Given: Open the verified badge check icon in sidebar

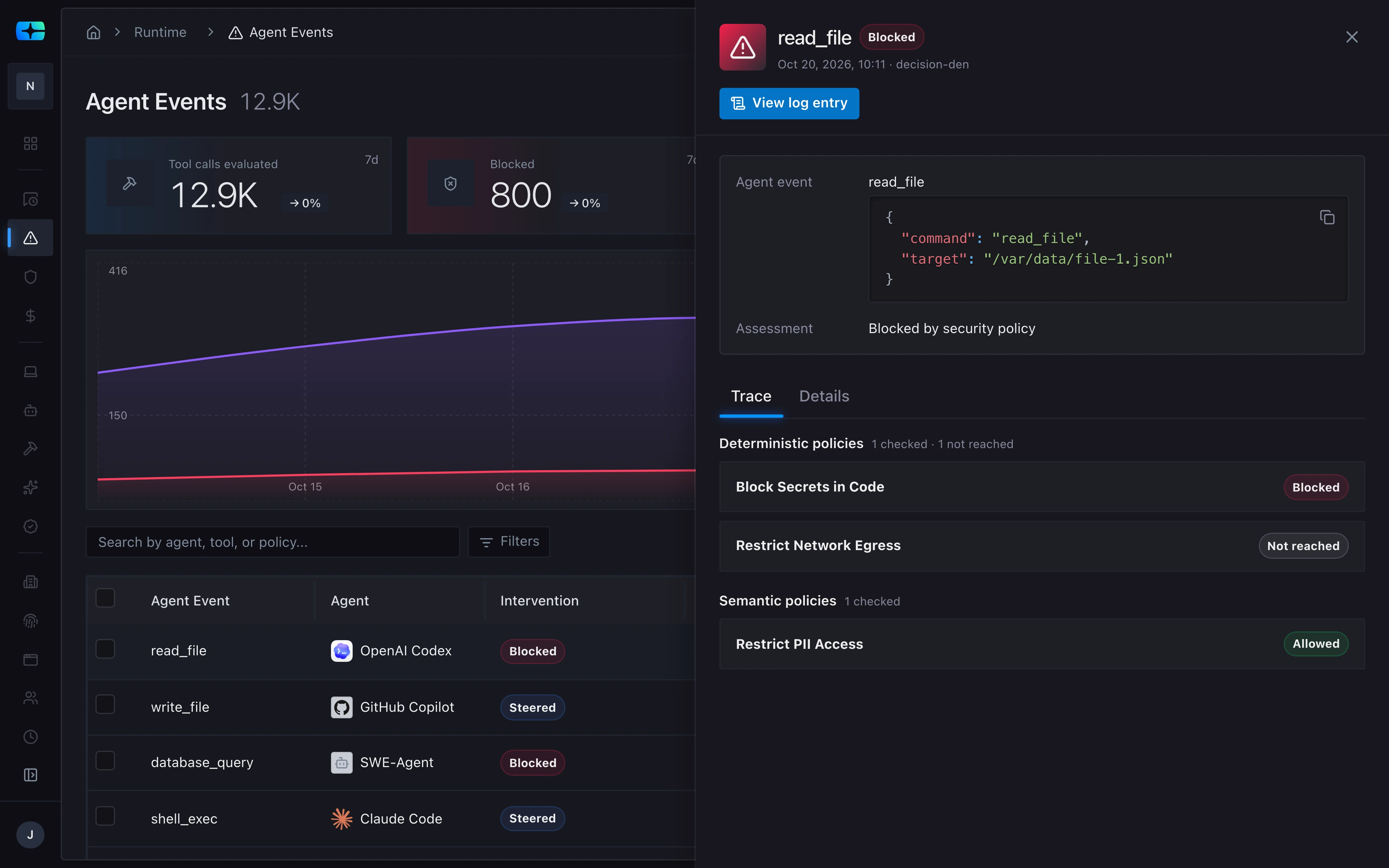Looking at the screenshot, I should pyautogui.click(x=30, y=527).
